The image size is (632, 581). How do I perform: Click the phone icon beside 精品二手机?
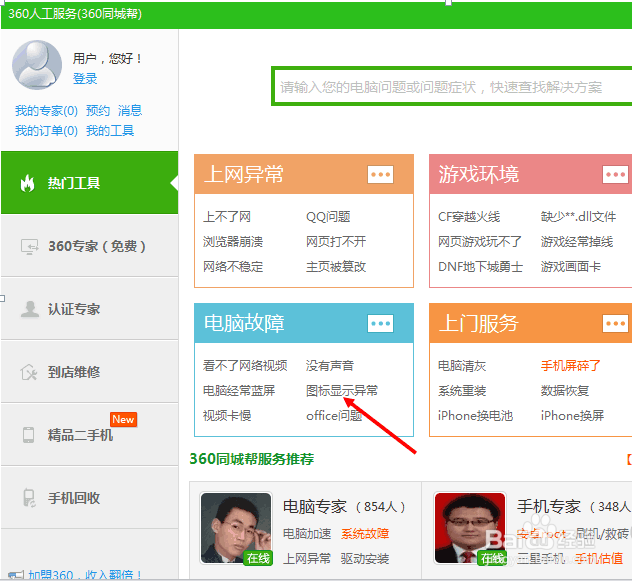coord(28,435)
